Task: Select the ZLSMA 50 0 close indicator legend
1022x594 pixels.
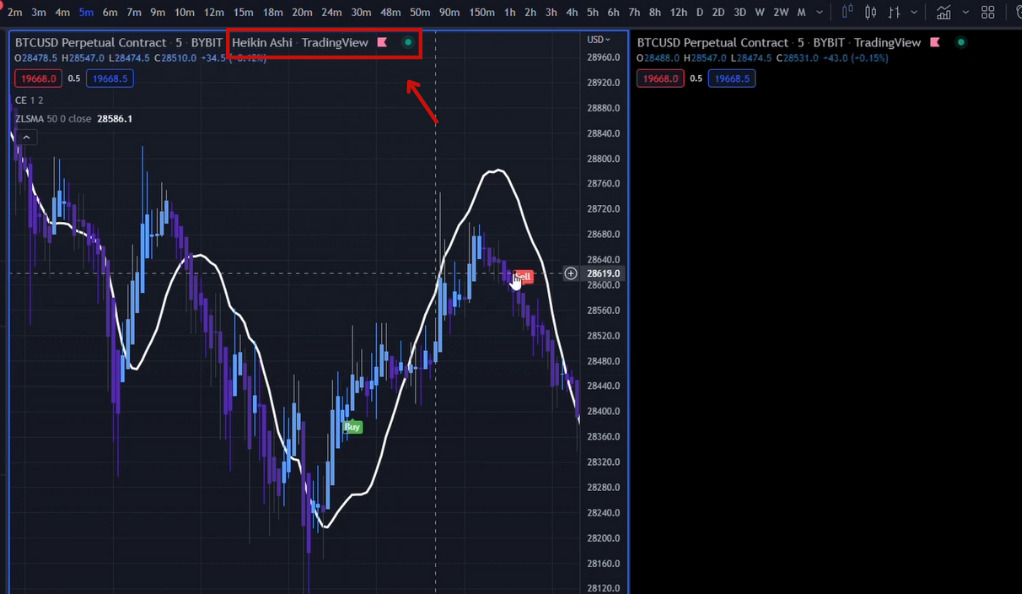Action: click(53, 119)
